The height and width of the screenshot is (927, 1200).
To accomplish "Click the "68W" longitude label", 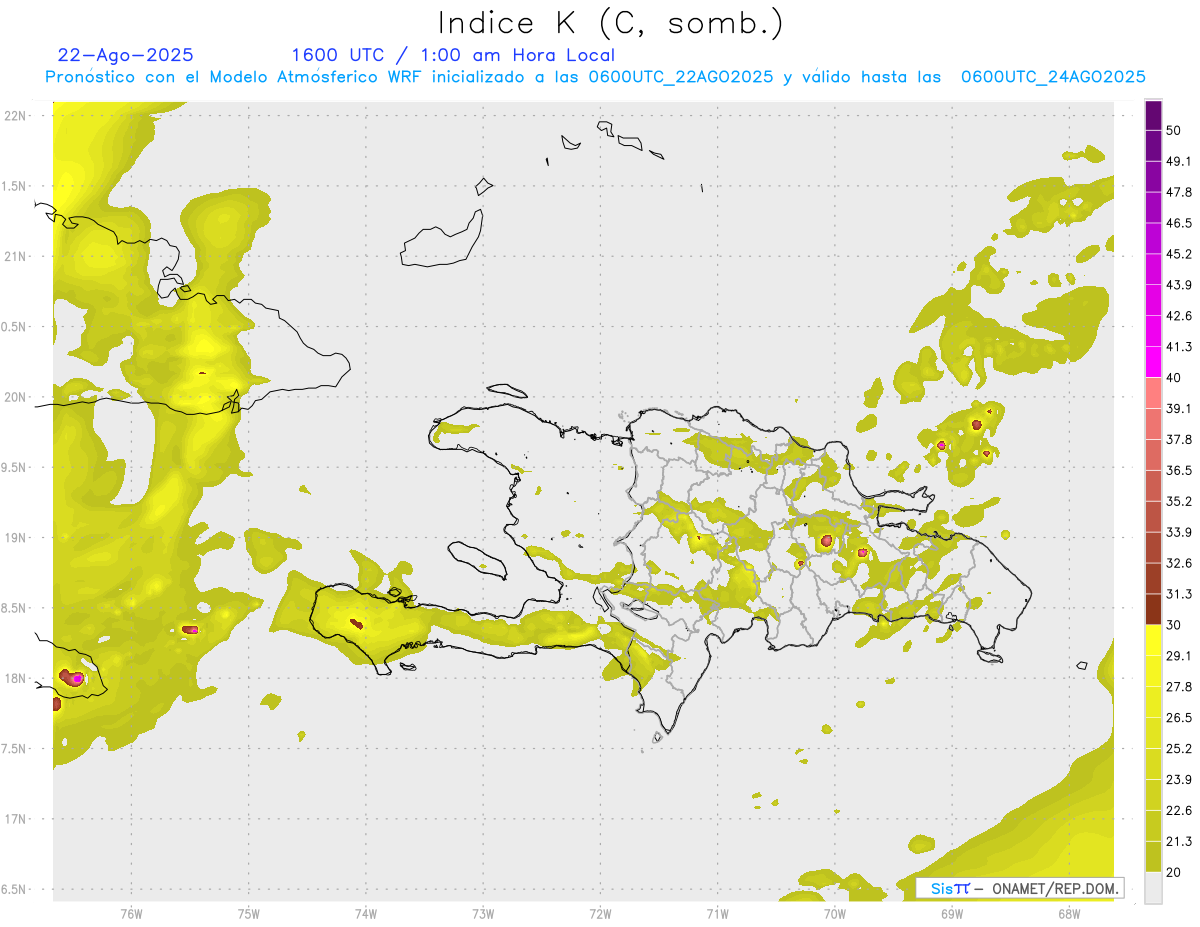I will [x=1069, y=912].
